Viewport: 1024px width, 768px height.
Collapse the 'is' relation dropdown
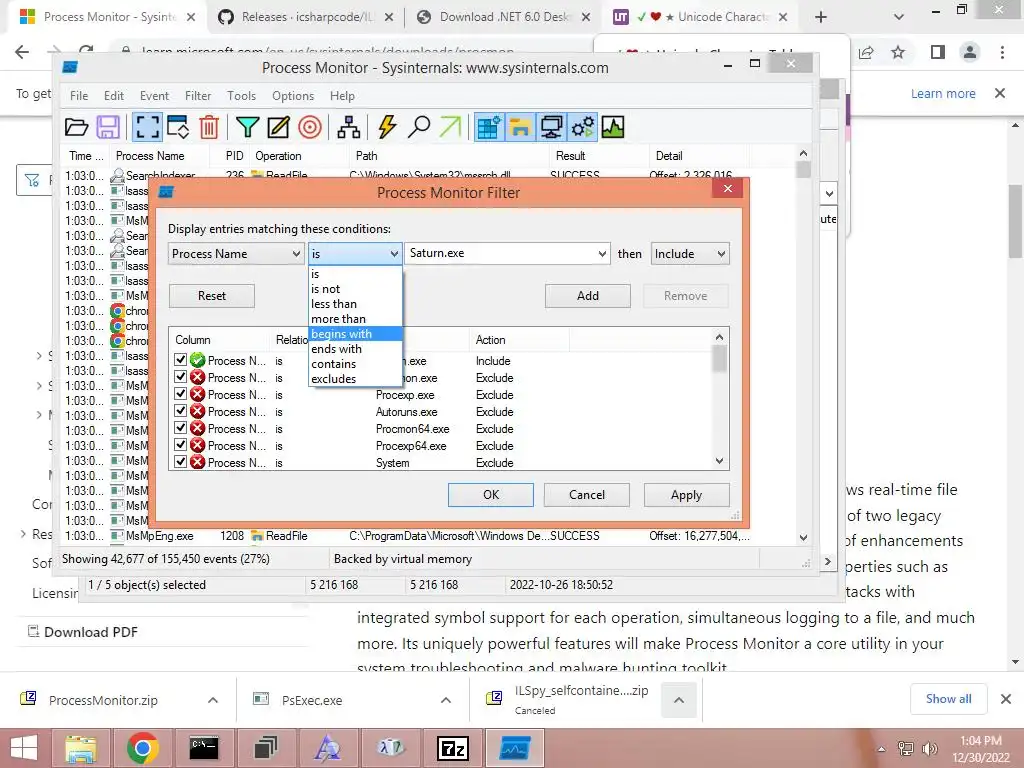pyautogui.click(x=394, y=253)
